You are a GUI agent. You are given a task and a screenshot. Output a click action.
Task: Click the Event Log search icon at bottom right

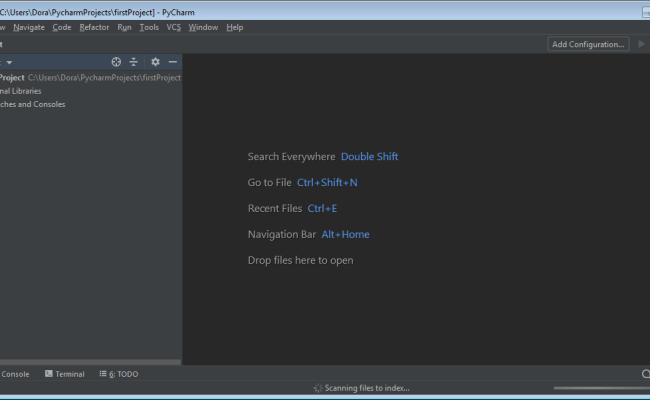[645, 374]
